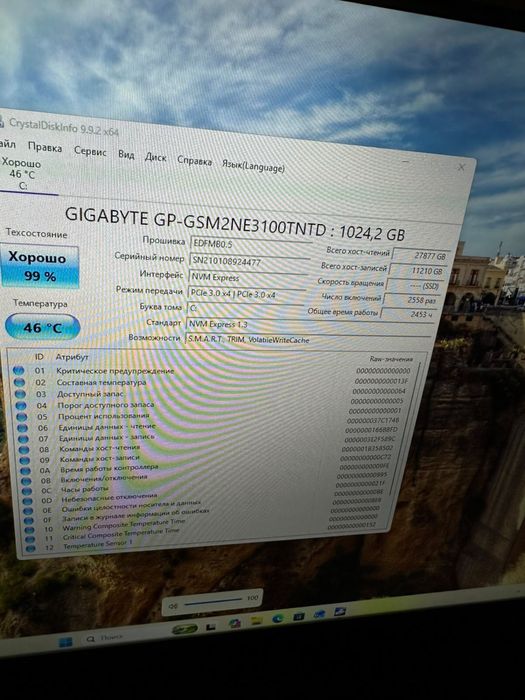Select row Порог доступного запаса
This screenshot has width=525, height=700.
pos(212,404)
